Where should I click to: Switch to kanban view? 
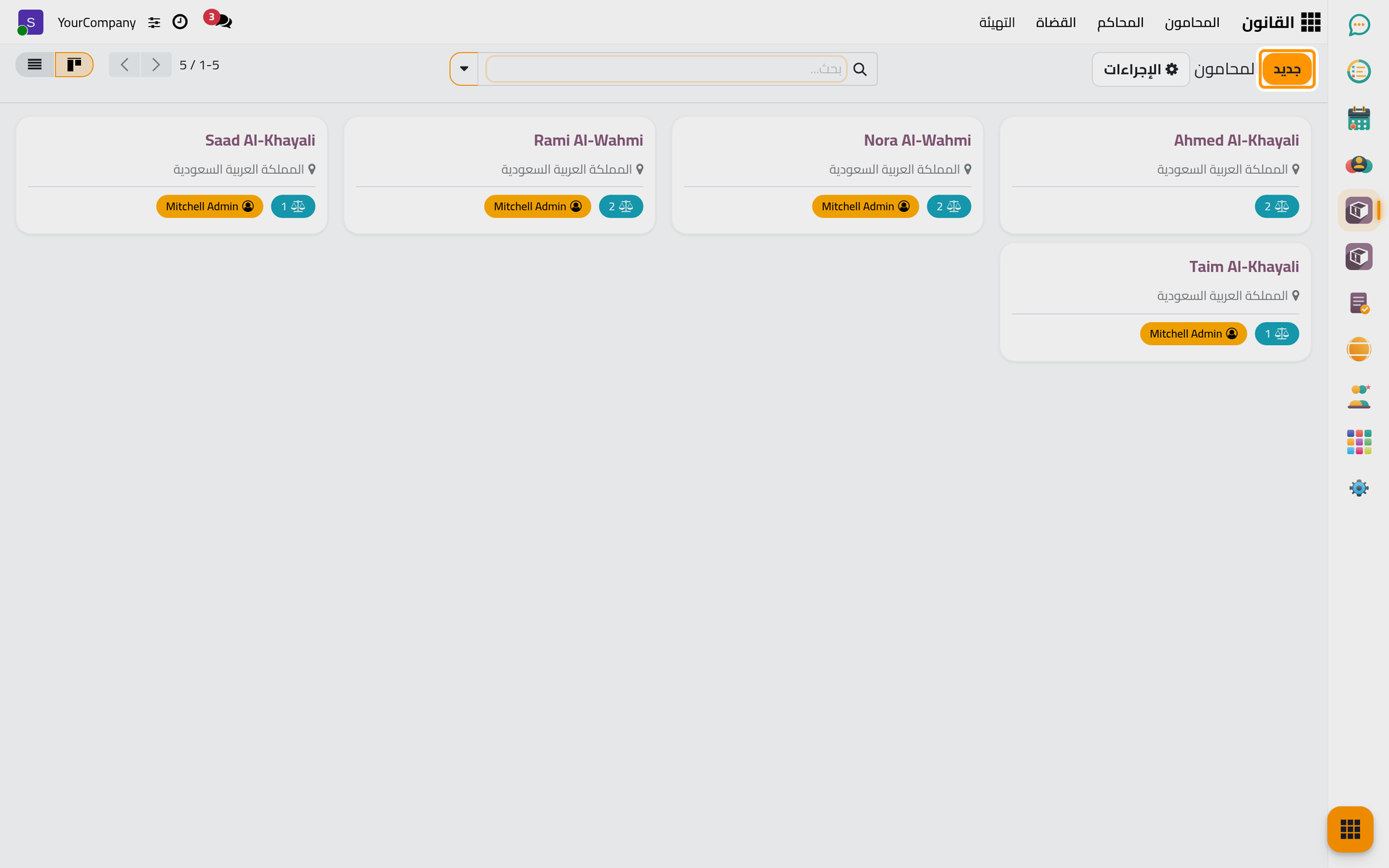tap(74, 65)
